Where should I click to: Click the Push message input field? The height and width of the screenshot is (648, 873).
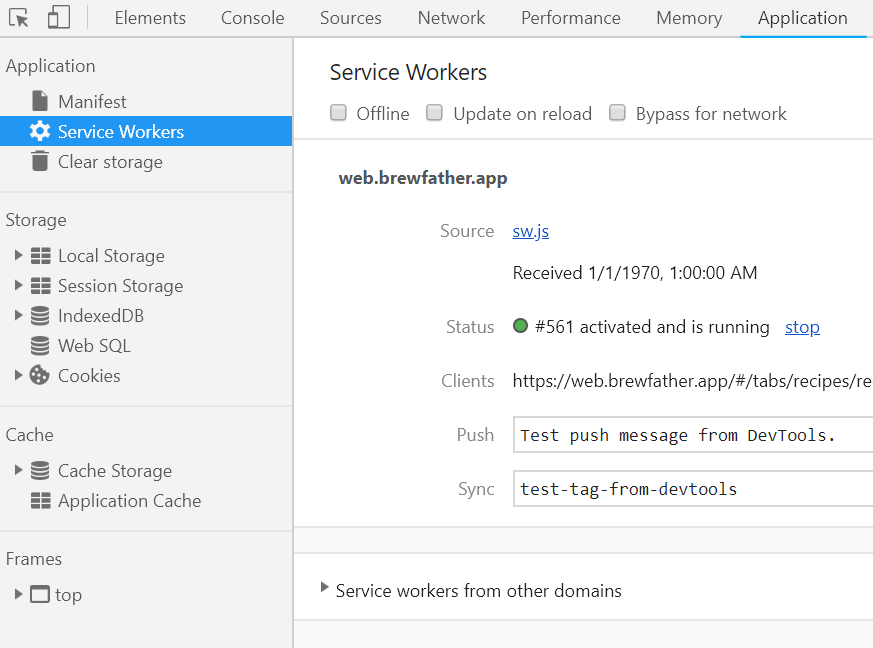click(x=693, y=435)
